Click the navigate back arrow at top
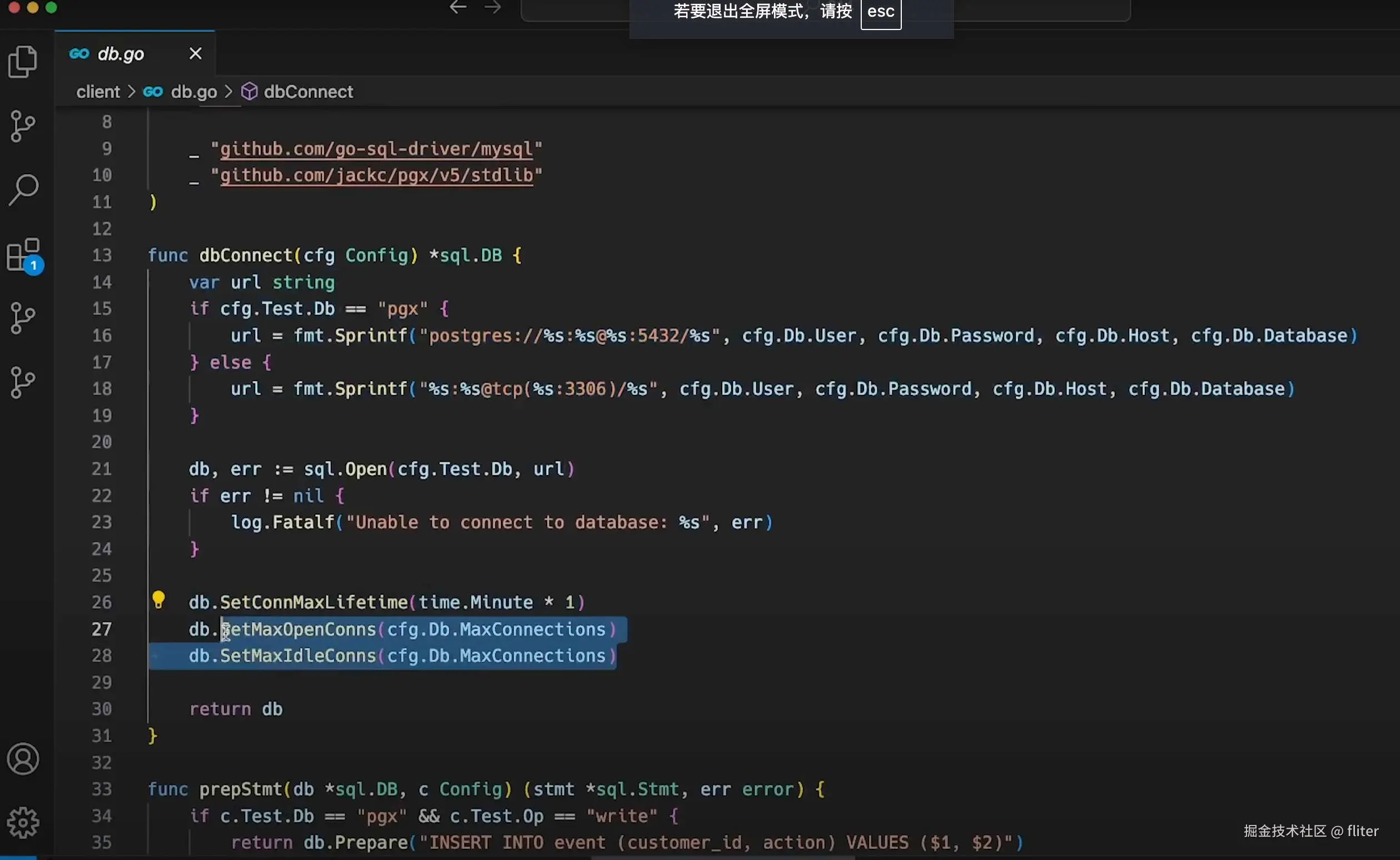The height and width of the screenshot is (860, 1400). (x=458, y=8)
